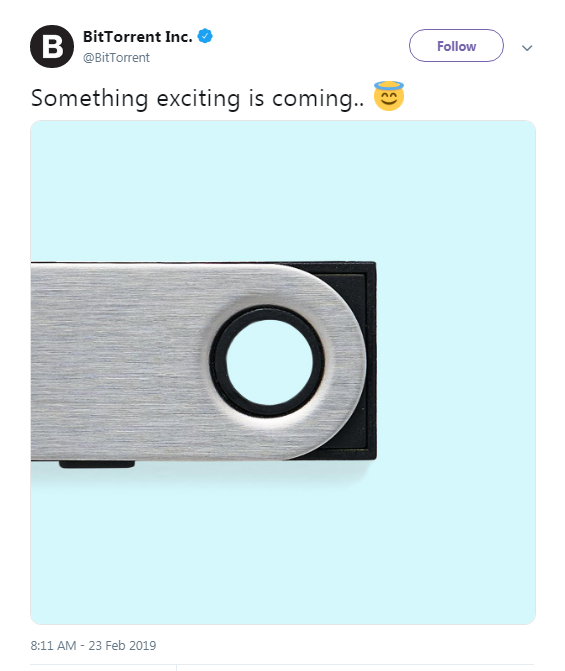Screen dimensions: 565x671
Task: Click the halo smiley emoji
Action: coord(389,96)
